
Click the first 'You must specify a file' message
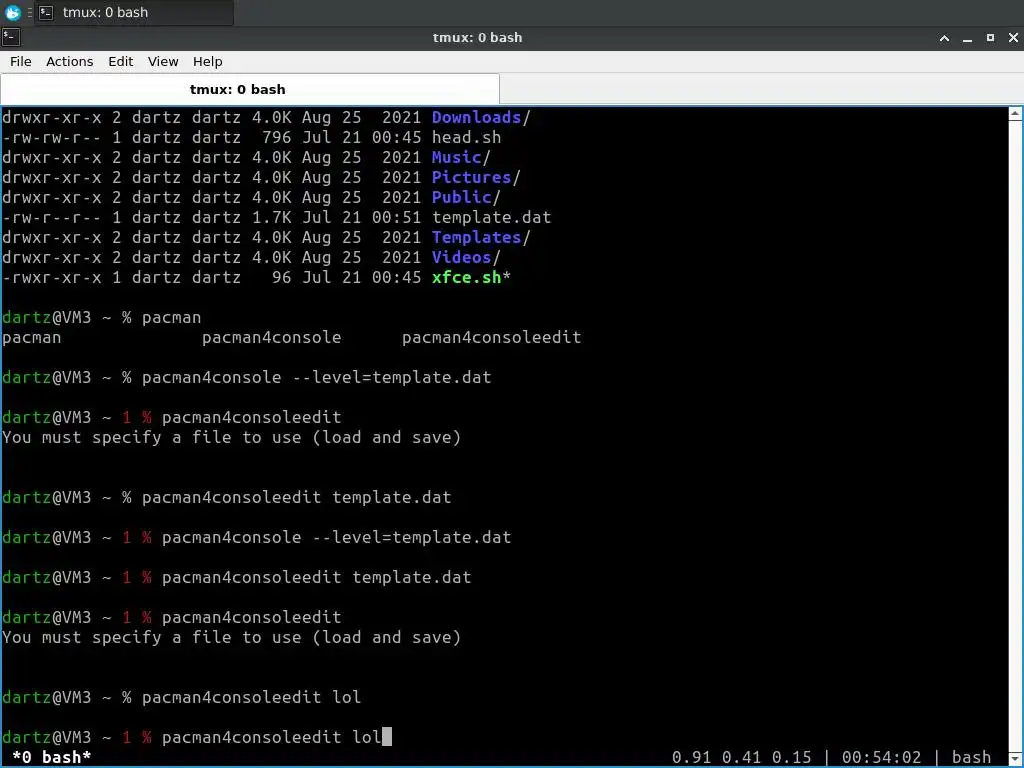tap(231, 438)
